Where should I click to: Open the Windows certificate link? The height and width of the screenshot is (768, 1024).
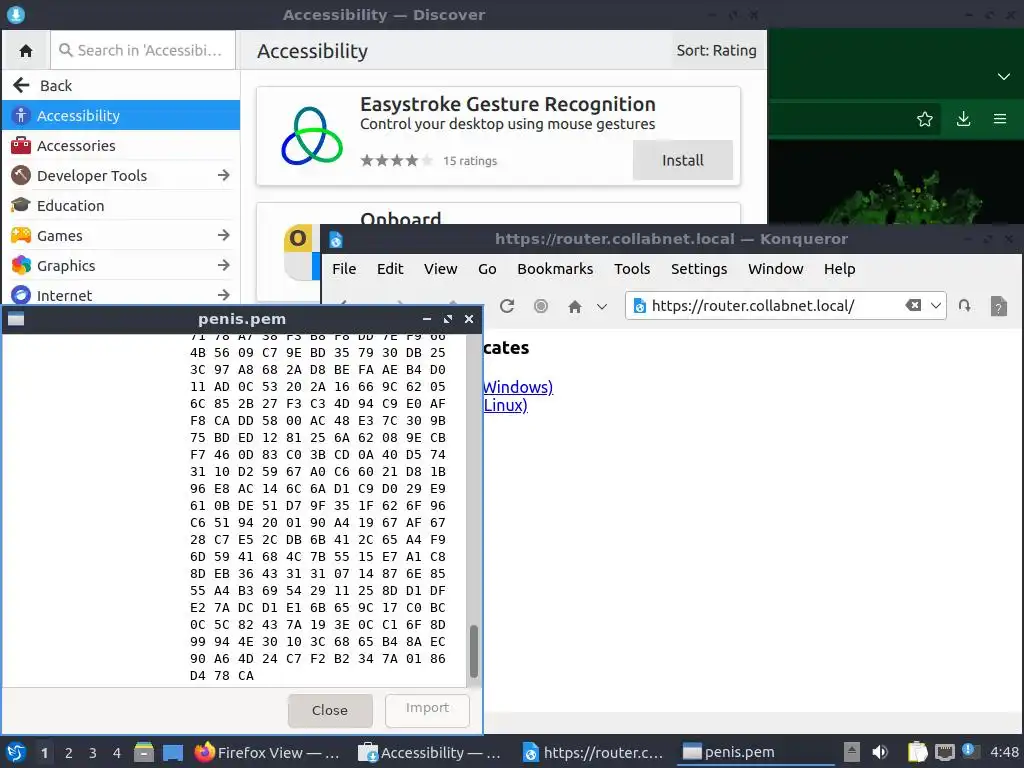518,387
